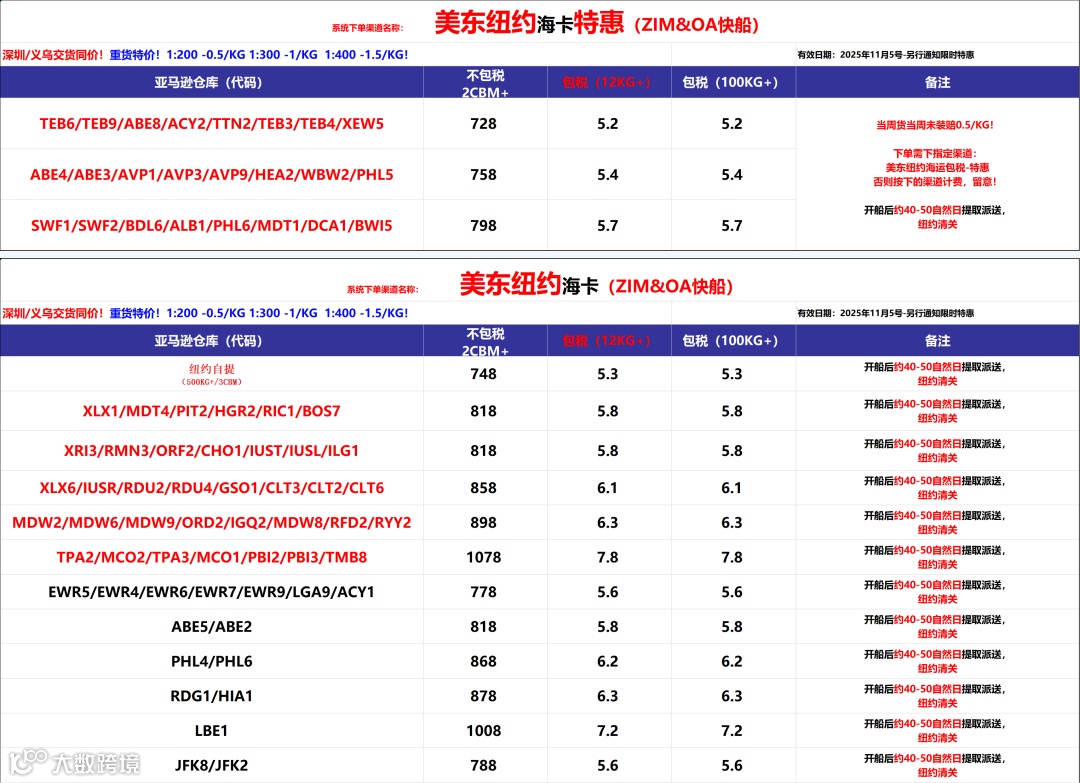Select the PHL4/PHL6 warehouse cell
Viewport: 1080px width, 783px height.
pos(211,661)
